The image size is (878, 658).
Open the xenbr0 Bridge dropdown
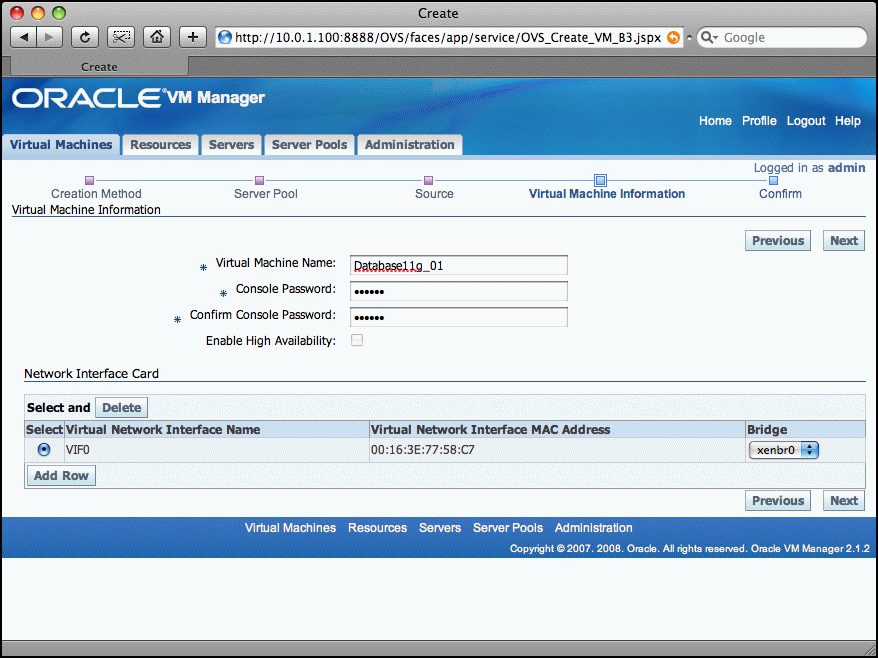tap(784, 450)
